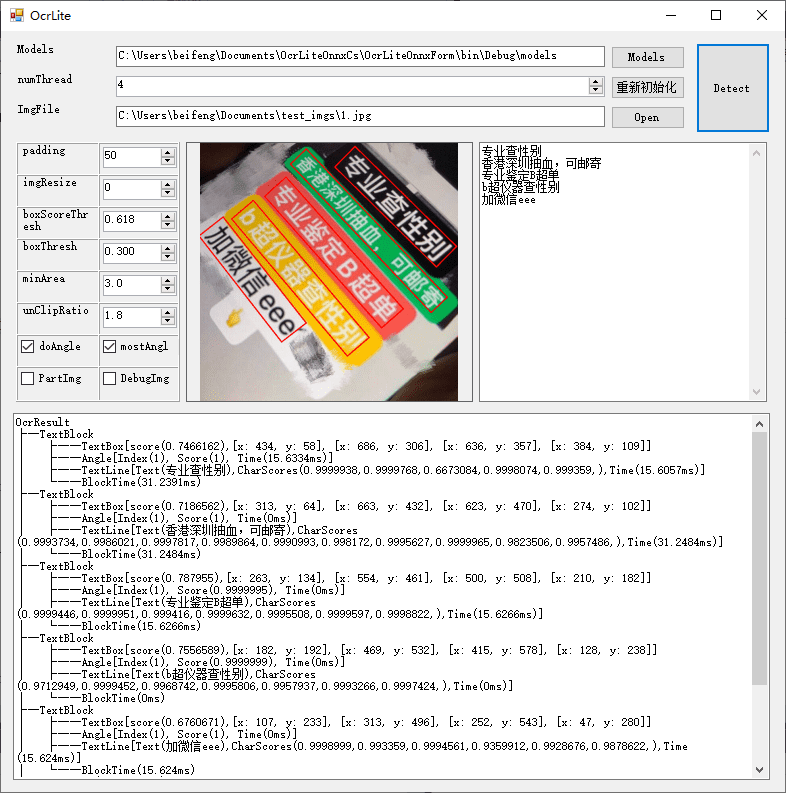Click into the numThread value field
Screen dimensions: 786x793
coord(352,86)
